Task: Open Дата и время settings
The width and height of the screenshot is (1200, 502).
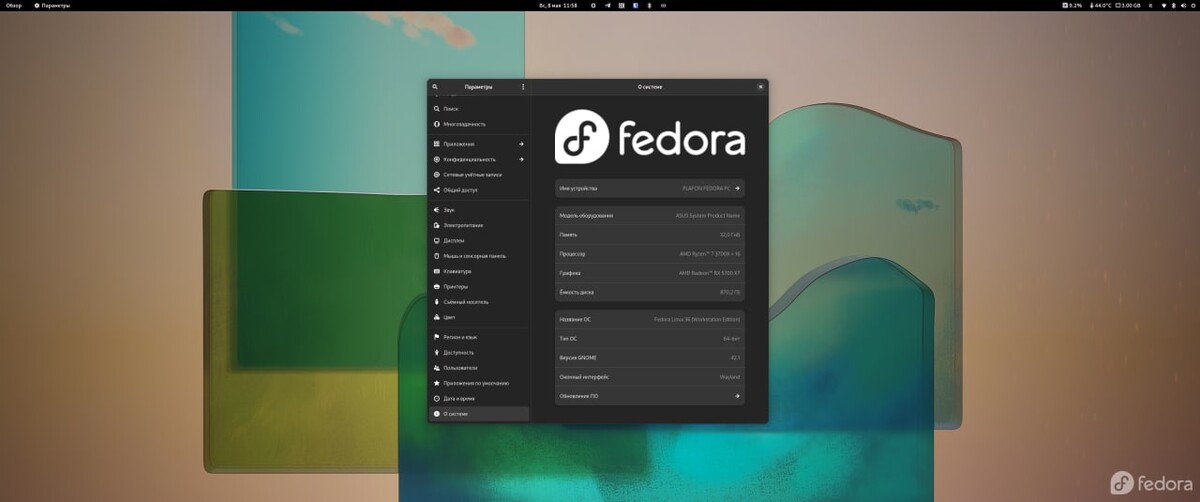Action: click(478, 398)
